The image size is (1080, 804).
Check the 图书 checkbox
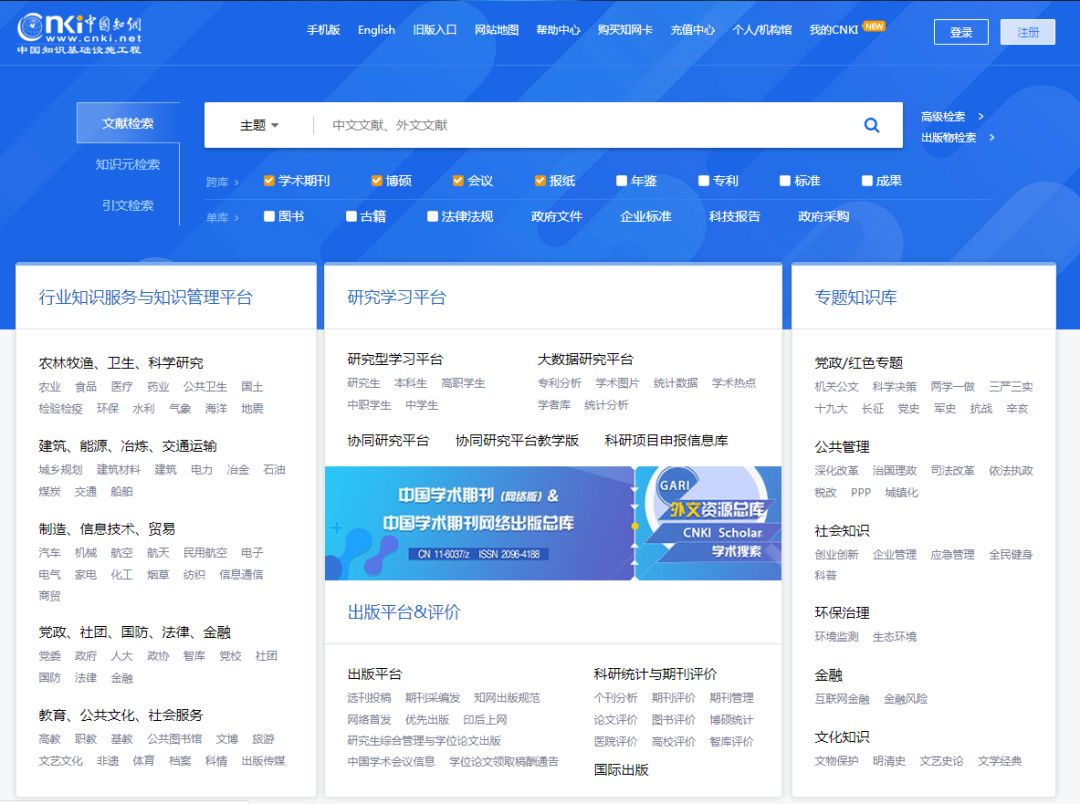[x=269, y=216]
